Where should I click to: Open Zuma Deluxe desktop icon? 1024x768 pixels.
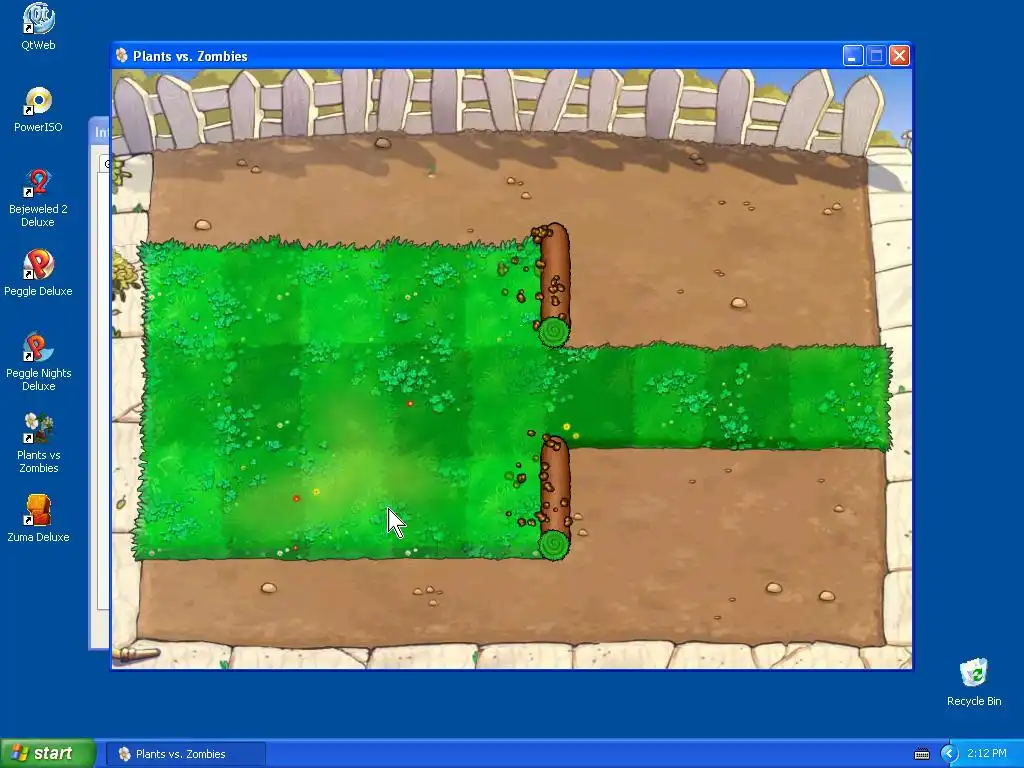(39, 519)
